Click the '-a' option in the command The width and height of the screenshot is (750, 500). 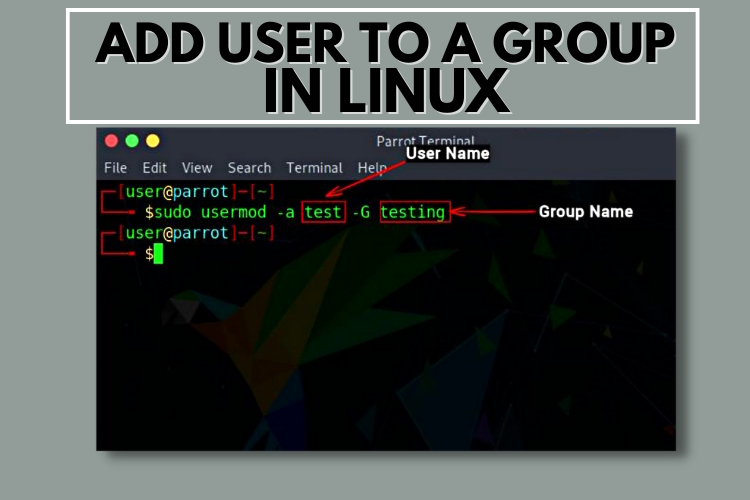(286, 212)
